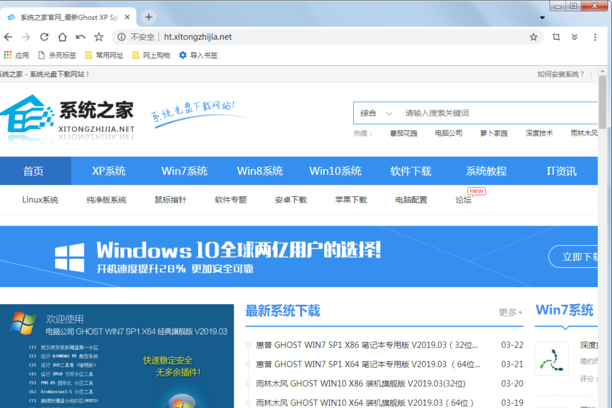The height and width of the screenshot is (408, 612).
Task: Open the 杀死标签 bookmark
Action: (57, 55)
